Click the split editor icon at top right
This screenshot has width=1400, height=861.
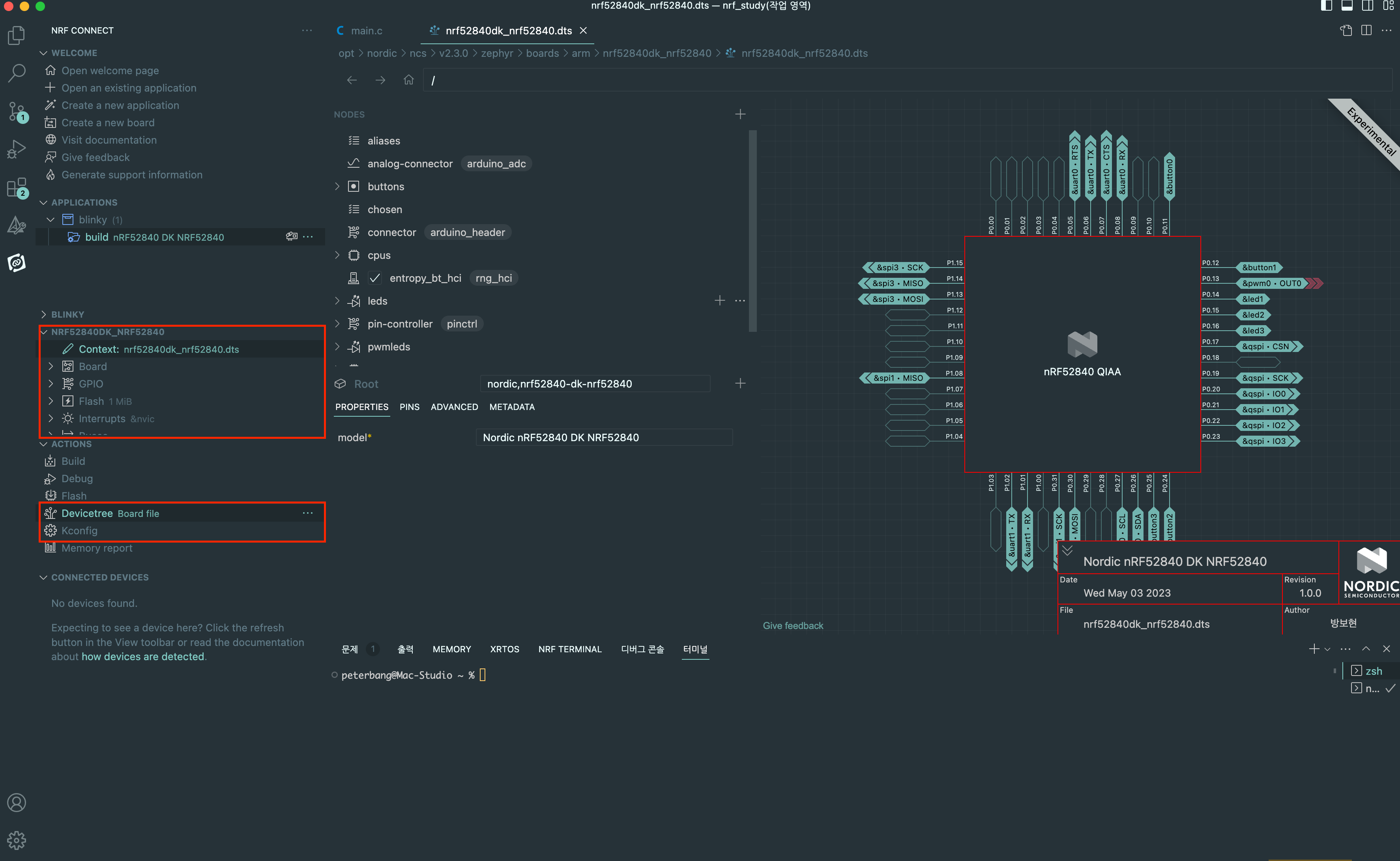[x=1366, y=30]
